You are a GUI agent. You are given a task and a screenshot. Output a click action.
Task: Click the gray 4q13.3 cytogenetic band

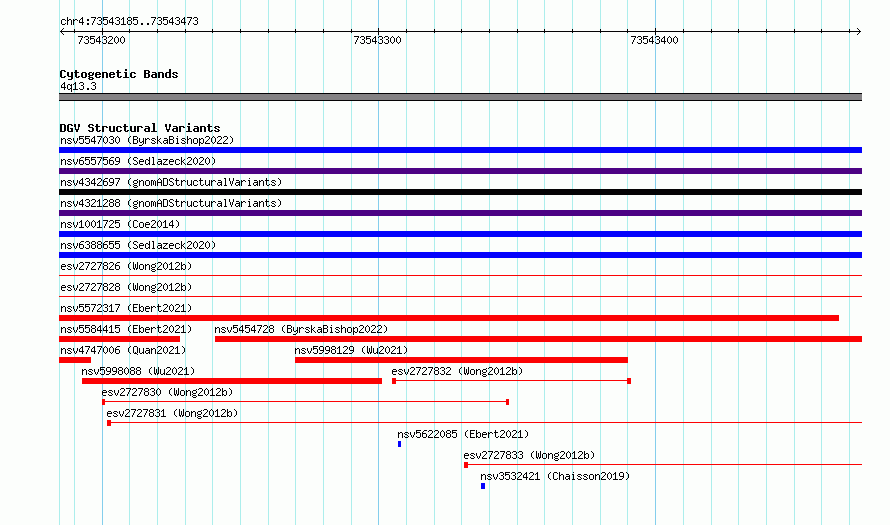(x=460, y=97)
